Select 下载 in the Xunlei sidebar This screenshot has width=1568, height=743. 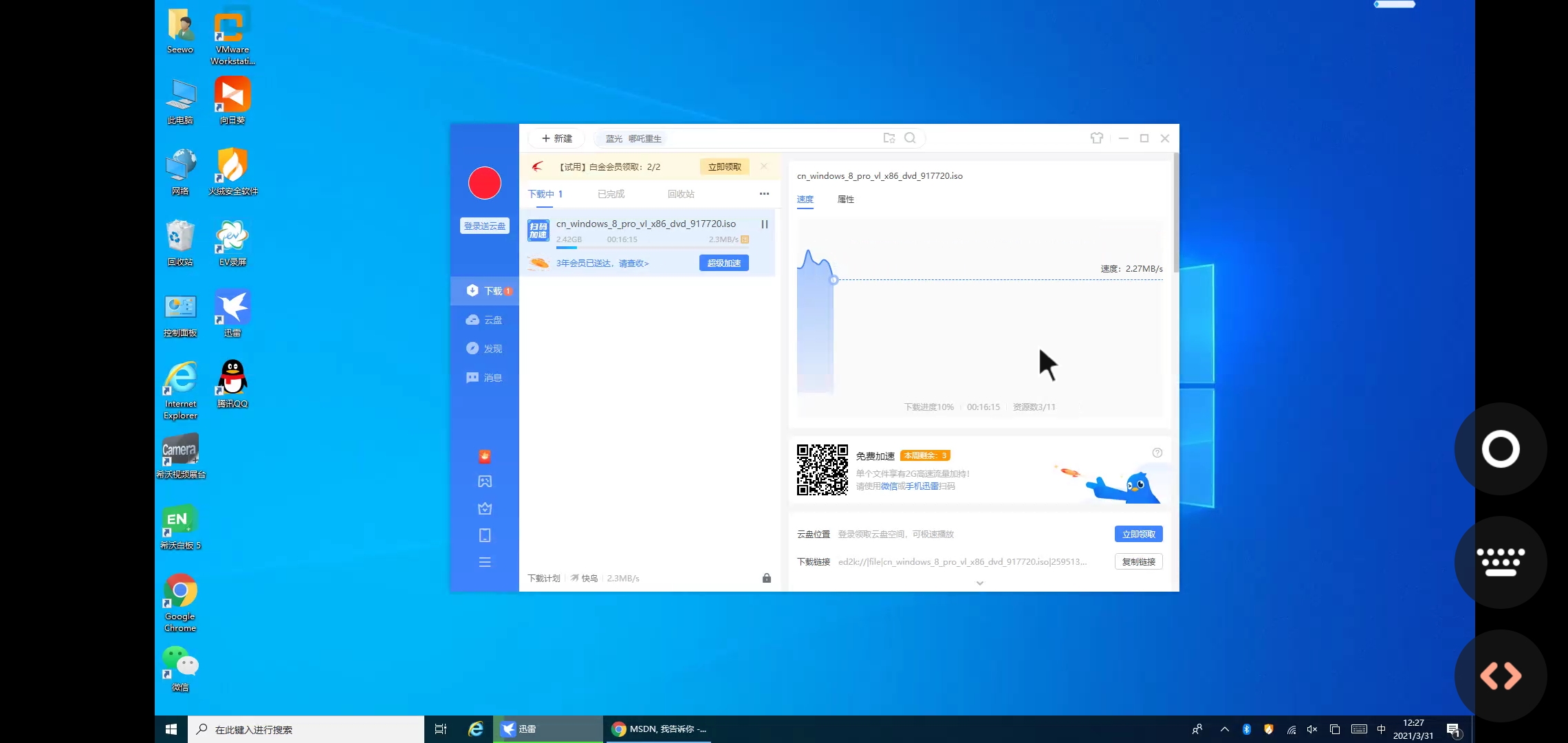point(485,291)
